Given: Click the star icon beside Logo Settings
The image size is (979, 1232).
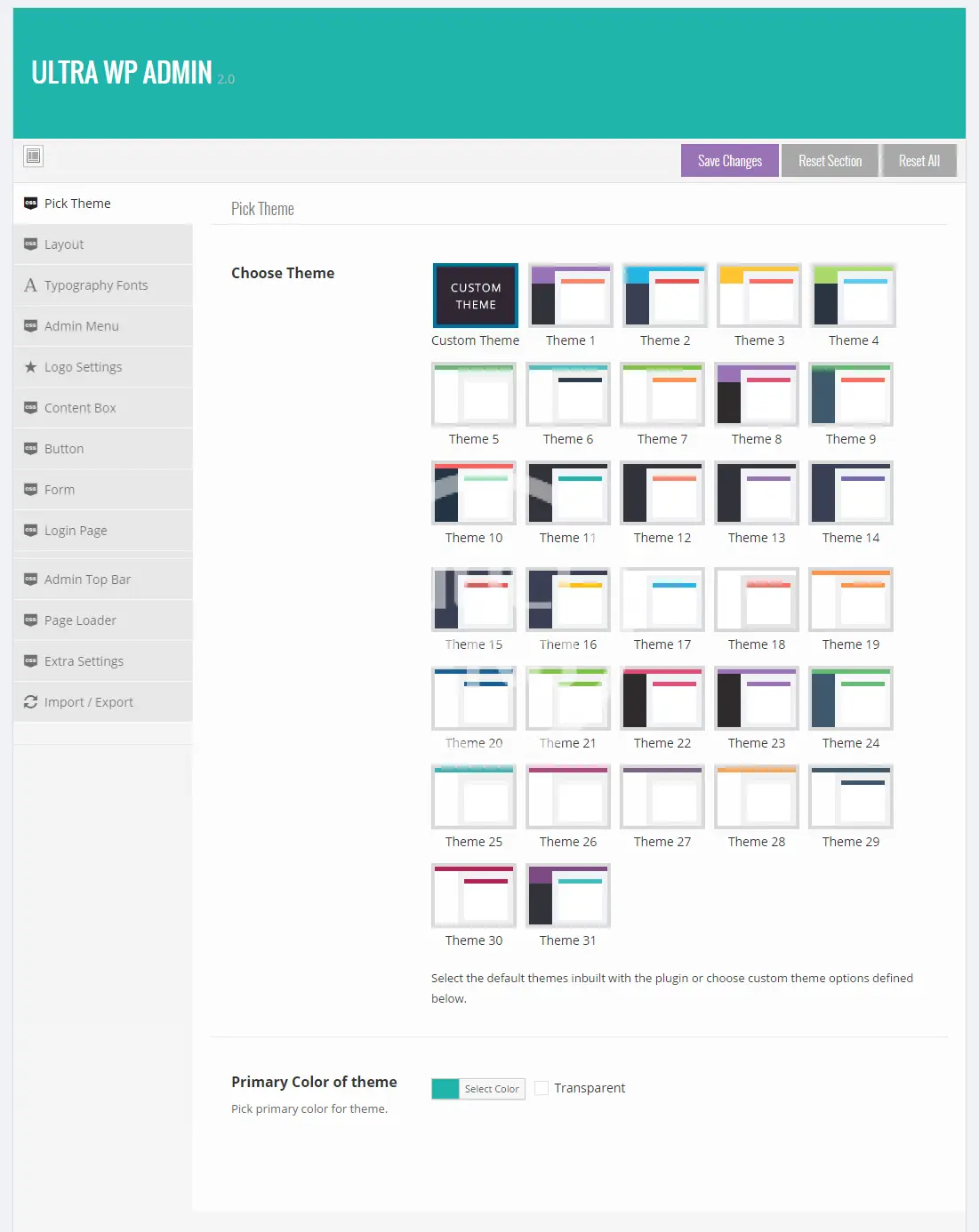Looking at the screenshot, I should [x=30, y=367].
